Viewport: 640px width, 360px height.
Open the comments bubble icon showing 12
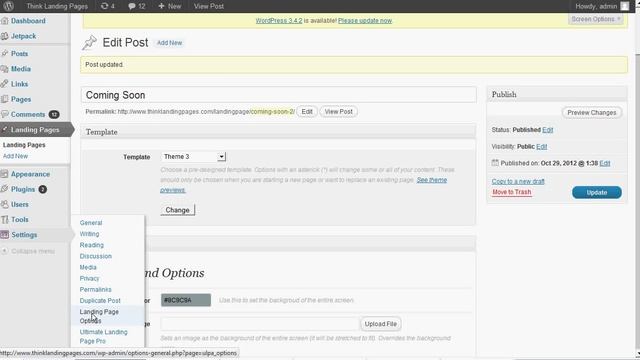tap(136, 6)
